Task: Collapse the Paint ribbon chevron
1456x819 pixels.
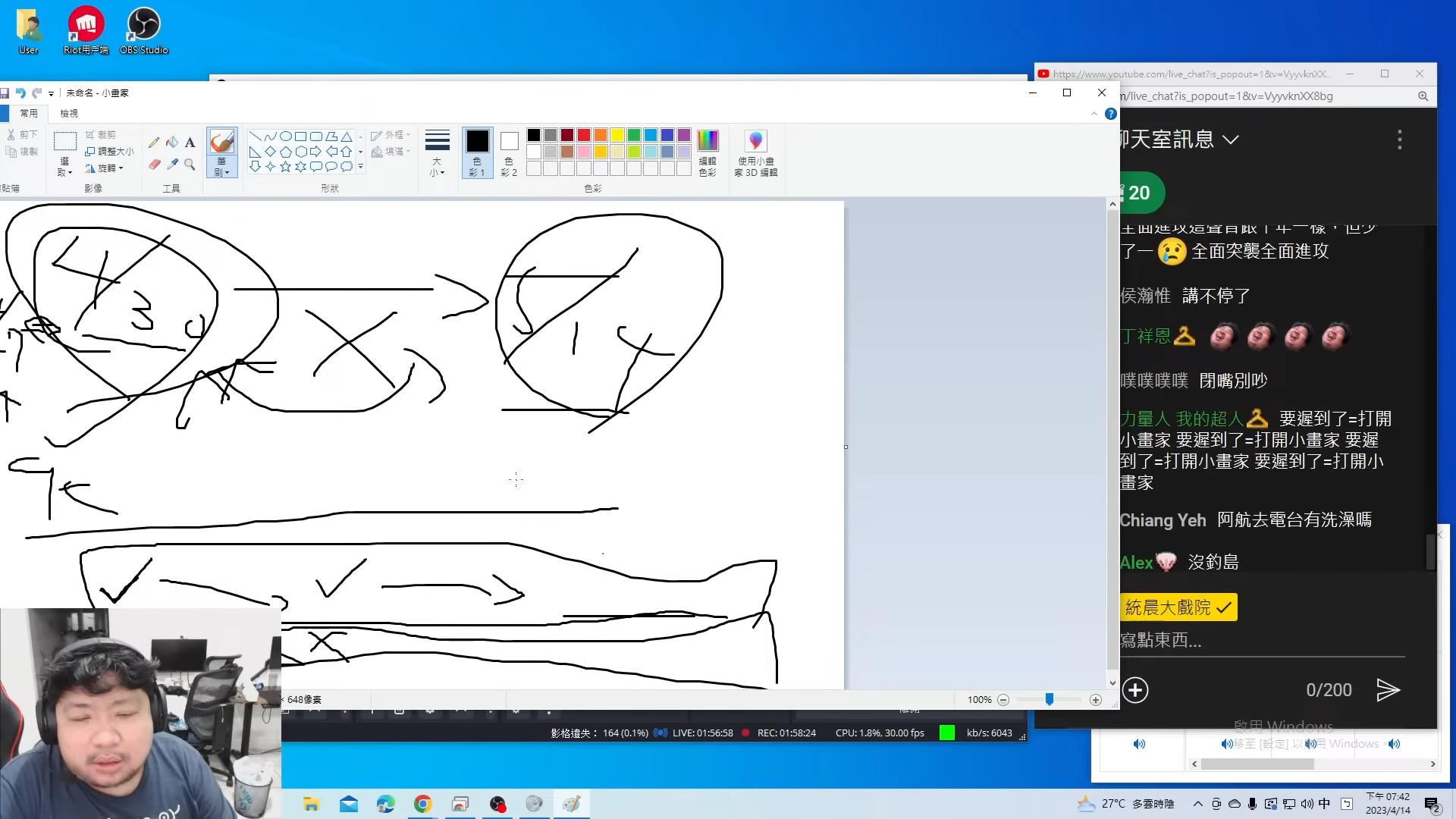Action: click(1094, 114)
